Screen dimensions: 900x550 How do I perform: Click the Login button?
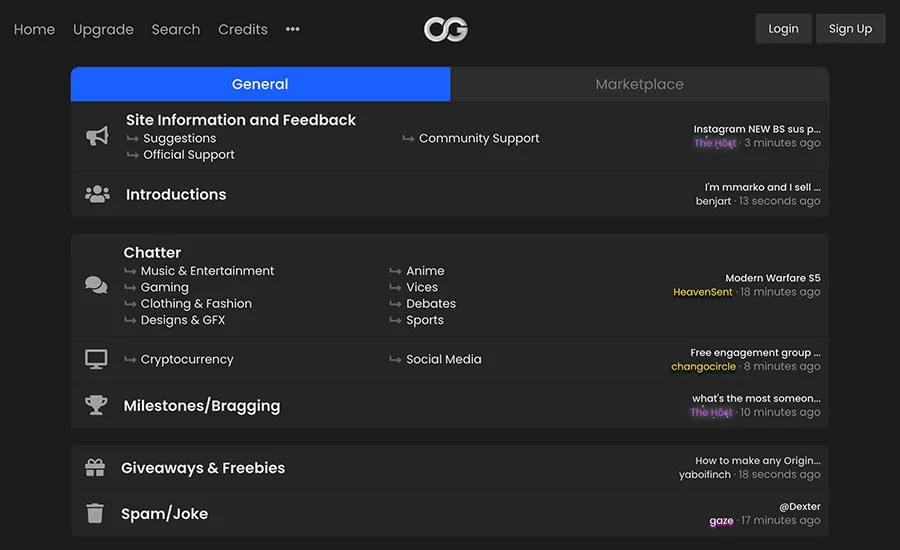point(783,29)
